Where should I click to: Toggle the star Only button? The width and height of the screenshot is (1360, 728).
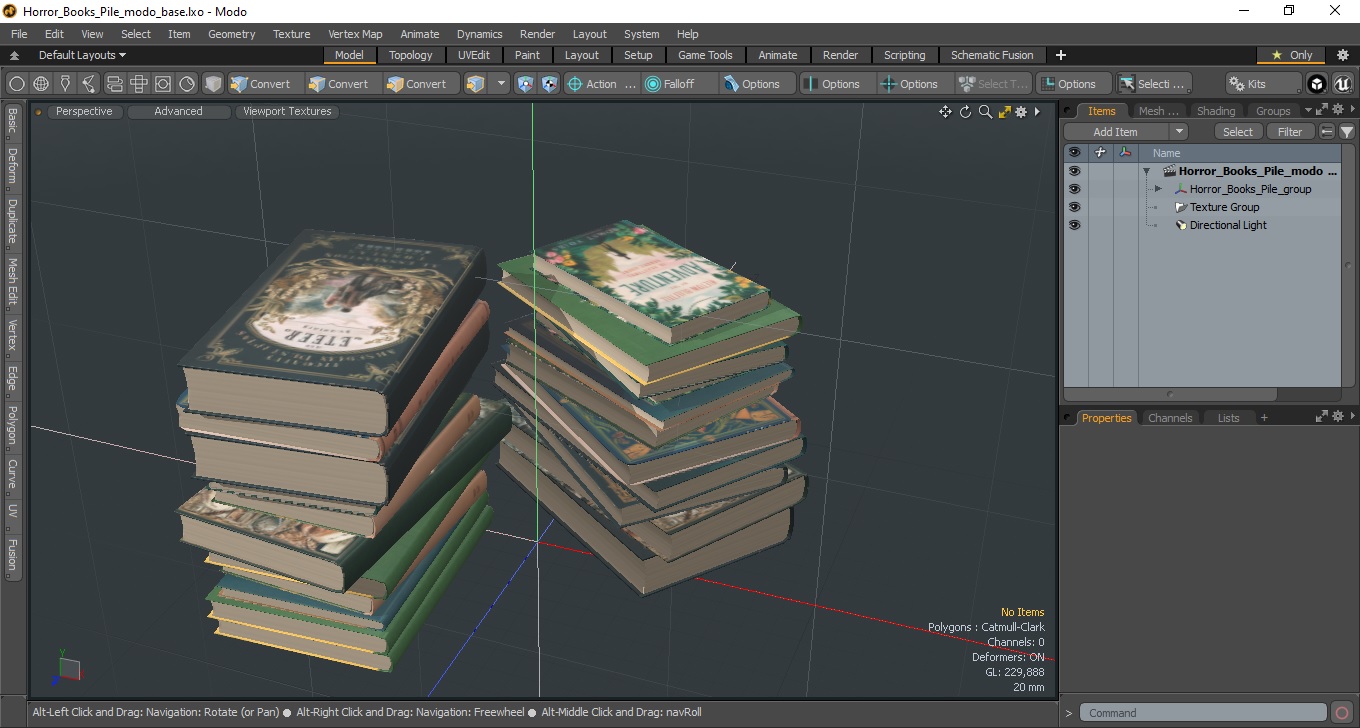(x=1291, y=55)
